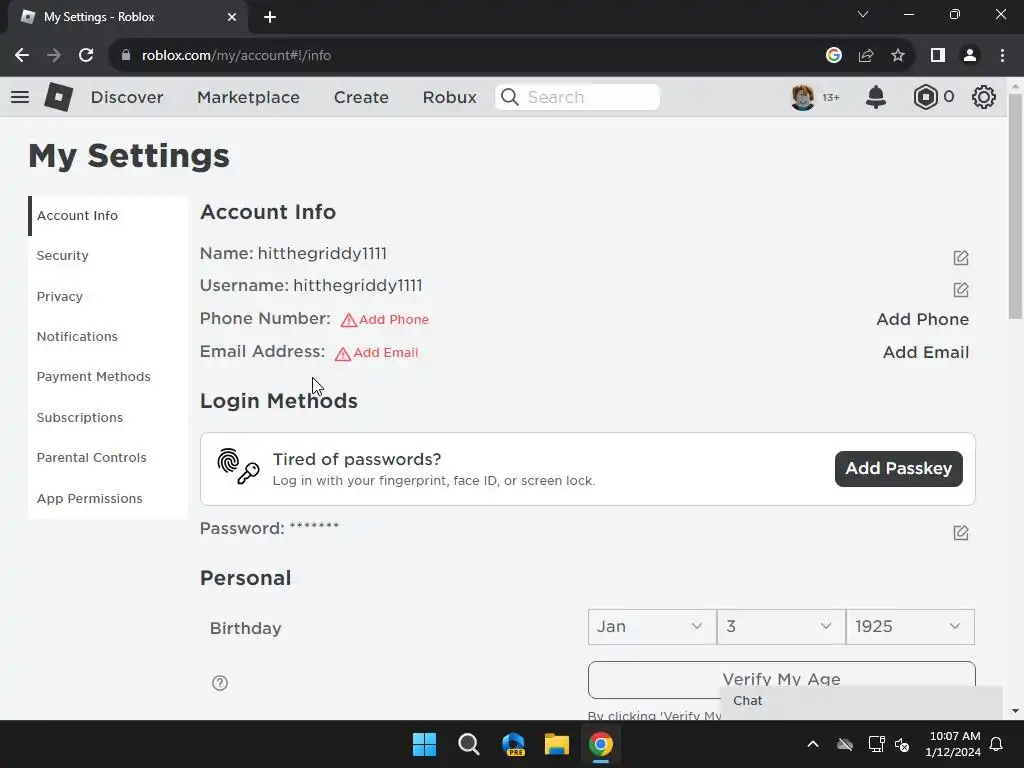The height and width of the screenshot is (768, 1024).
Task: Click the taskbar volume muted icon
Action: coord(902,744)
